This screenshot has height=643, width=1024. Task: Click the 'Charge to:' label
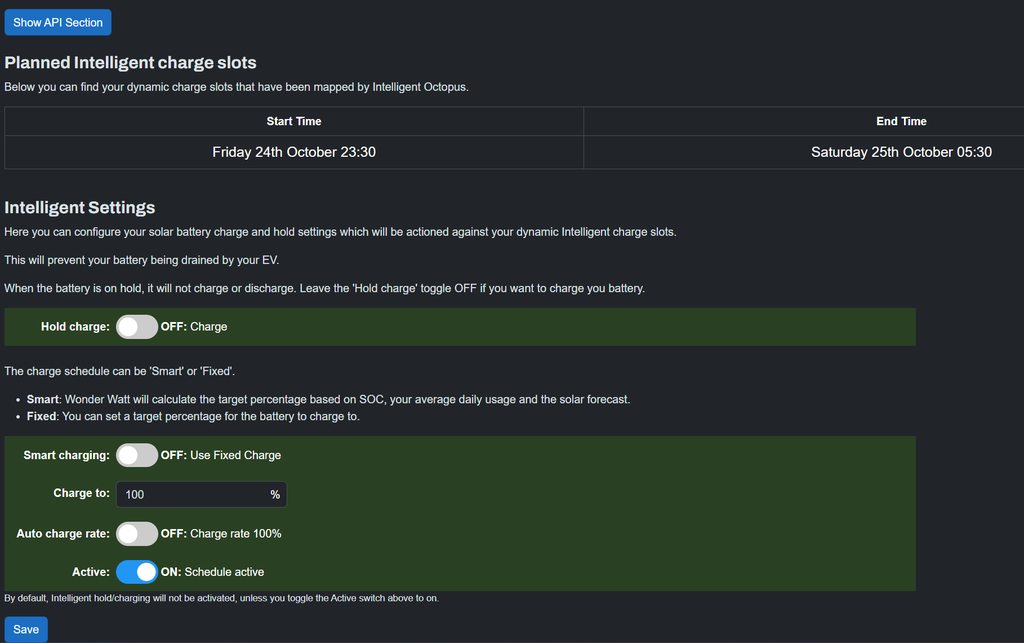81,494
